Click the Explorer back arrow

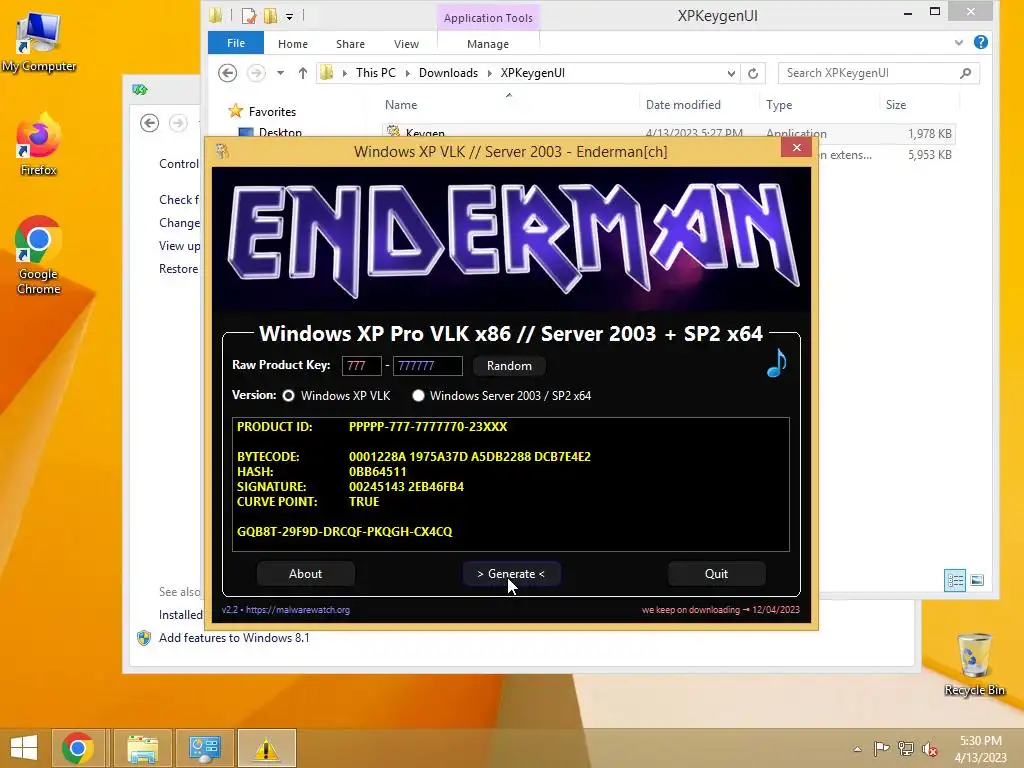point(227,72)
